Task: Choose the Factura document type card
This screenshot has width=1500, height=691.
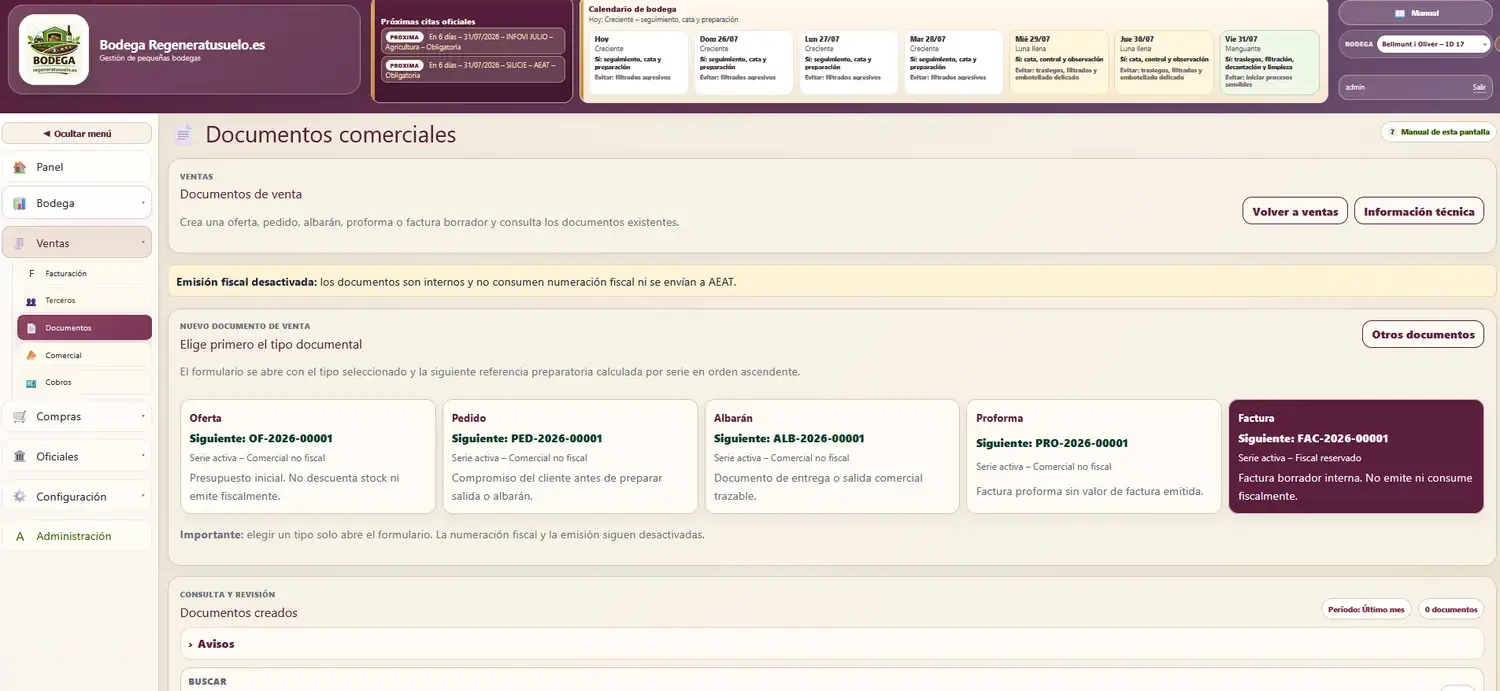Action: (1356, 457)
